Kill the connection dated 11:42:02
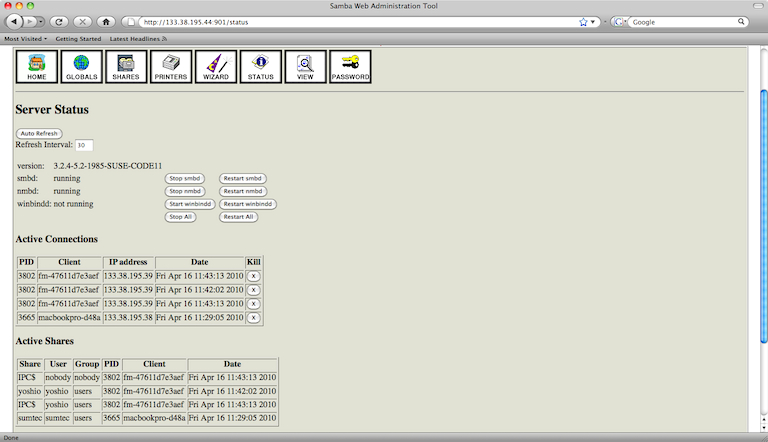 point(253,290)
